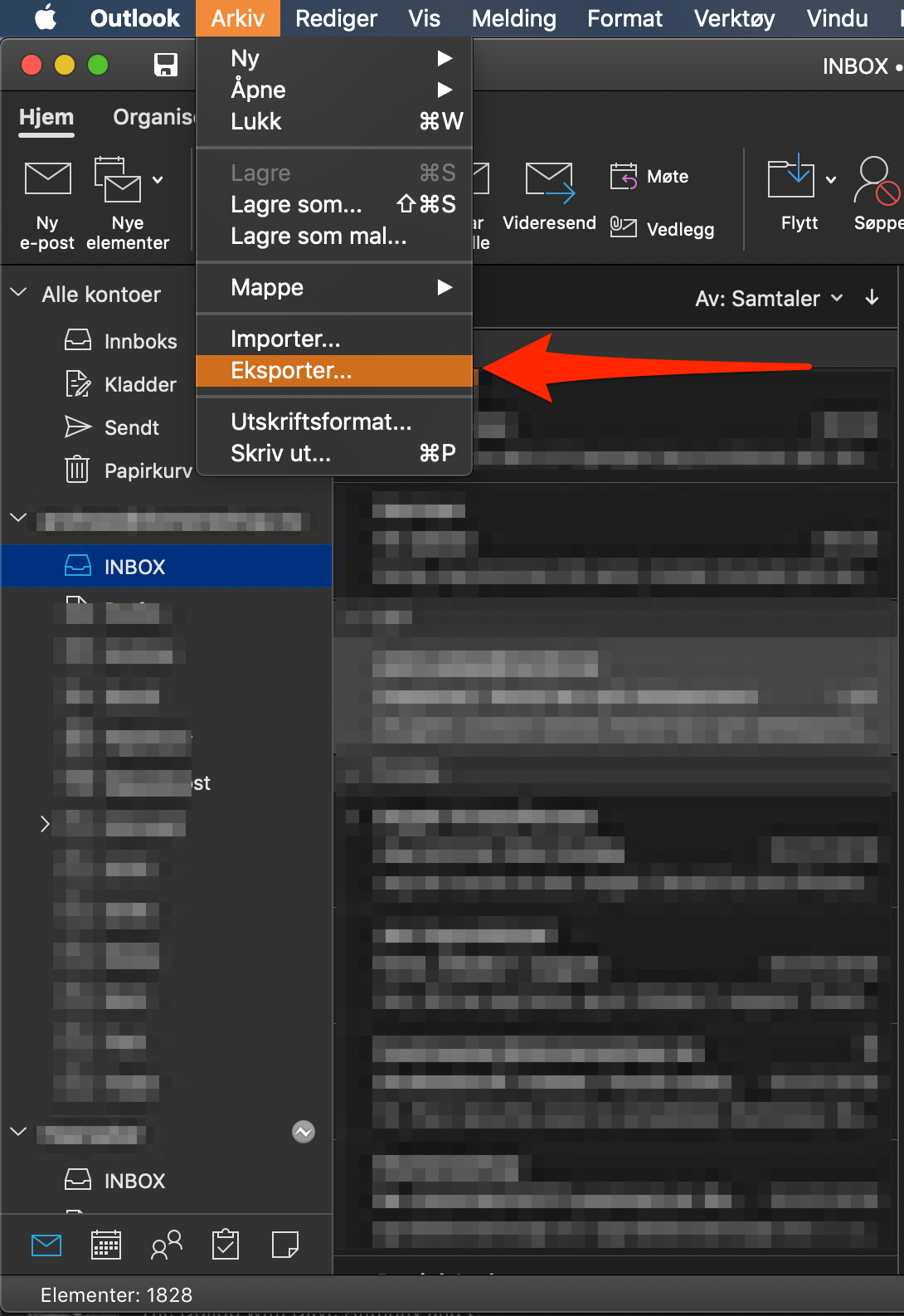Switch to the Organiser tab
This screenshot has width=904, height=1316.
[x=153, y=117]
